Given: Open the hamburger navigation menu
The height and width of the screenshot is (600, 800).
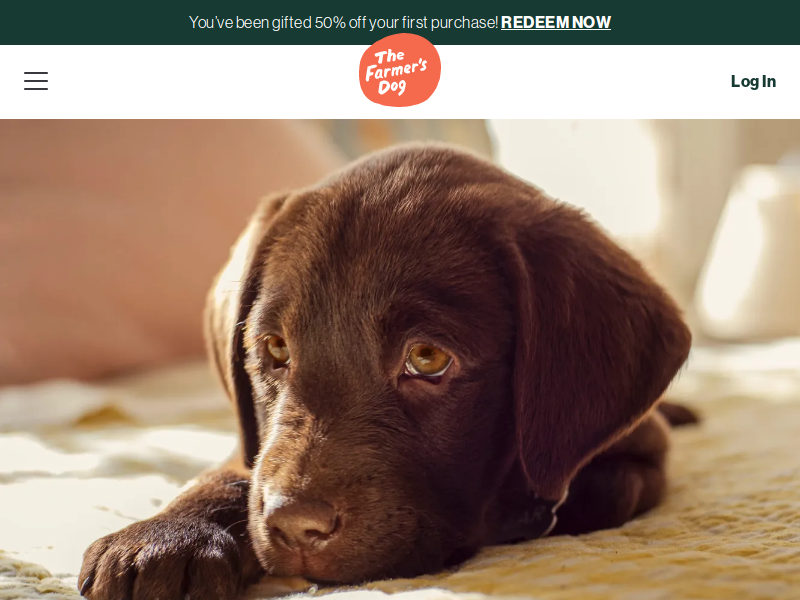Looking at the screenshot, I should [x=36, y=81].
